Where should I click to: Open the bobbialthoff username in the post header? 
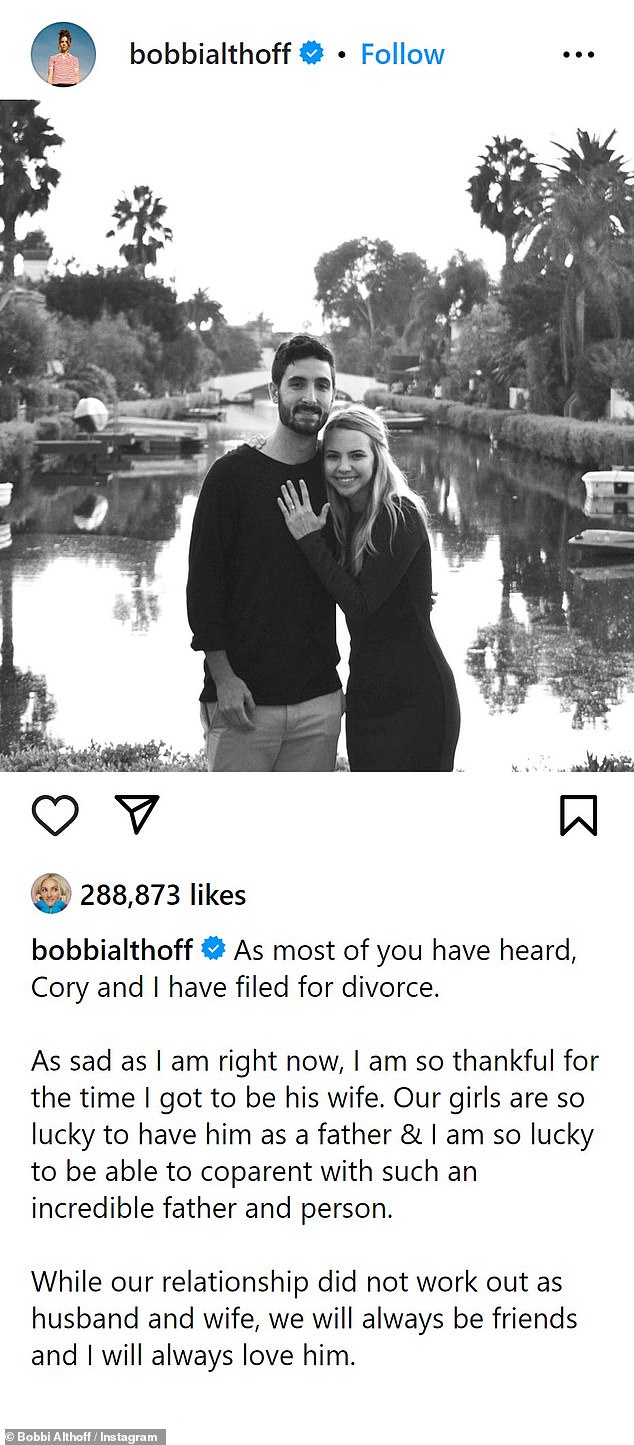coord(210,54)
